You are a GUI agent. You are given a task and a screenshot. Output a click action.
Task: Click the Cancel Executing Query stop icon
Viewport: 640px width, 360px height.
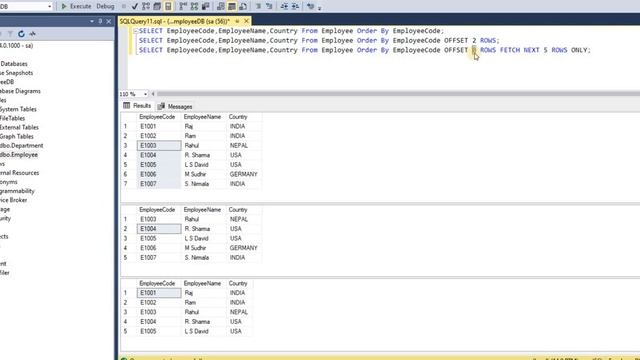click(x=124, y=7)
